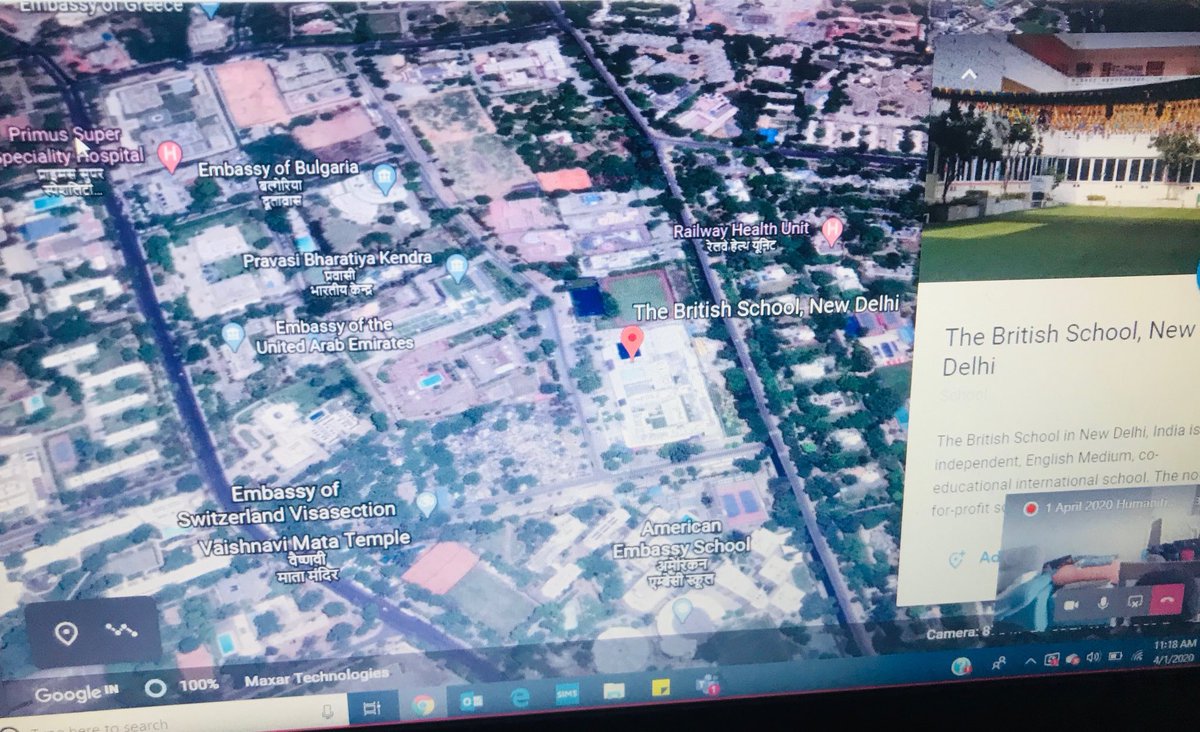Image resolution: width=1200 pixels, height=732 pixels.
Task: Click the volume icon in the system tray
Action: pyautogui.click(x=1093, y=657)
